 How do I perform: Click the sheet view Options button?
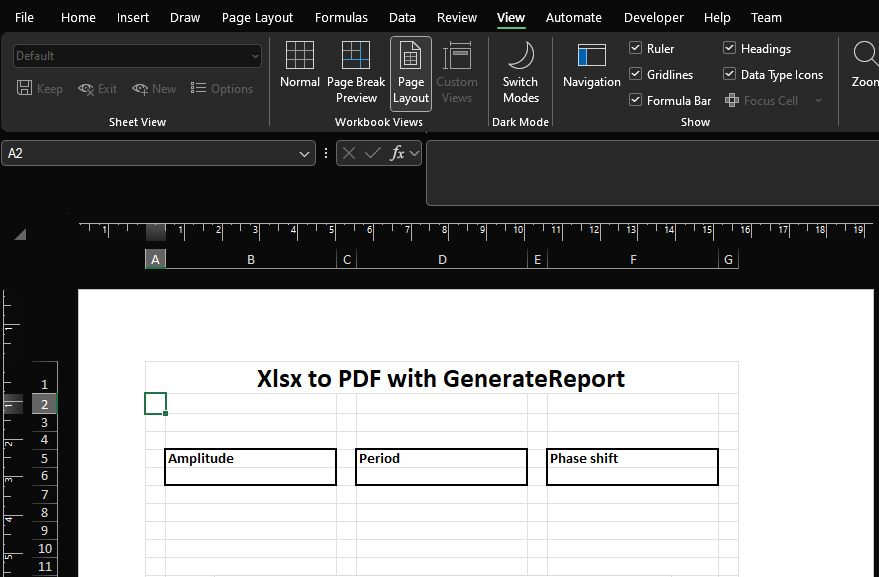pyautogui.click(x=222, y=88)
